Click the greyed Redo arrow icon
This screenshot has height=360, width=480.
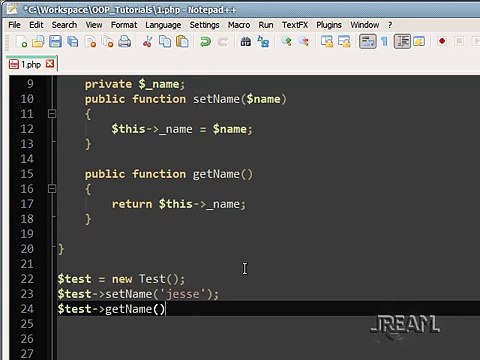(x=222, y=42)
